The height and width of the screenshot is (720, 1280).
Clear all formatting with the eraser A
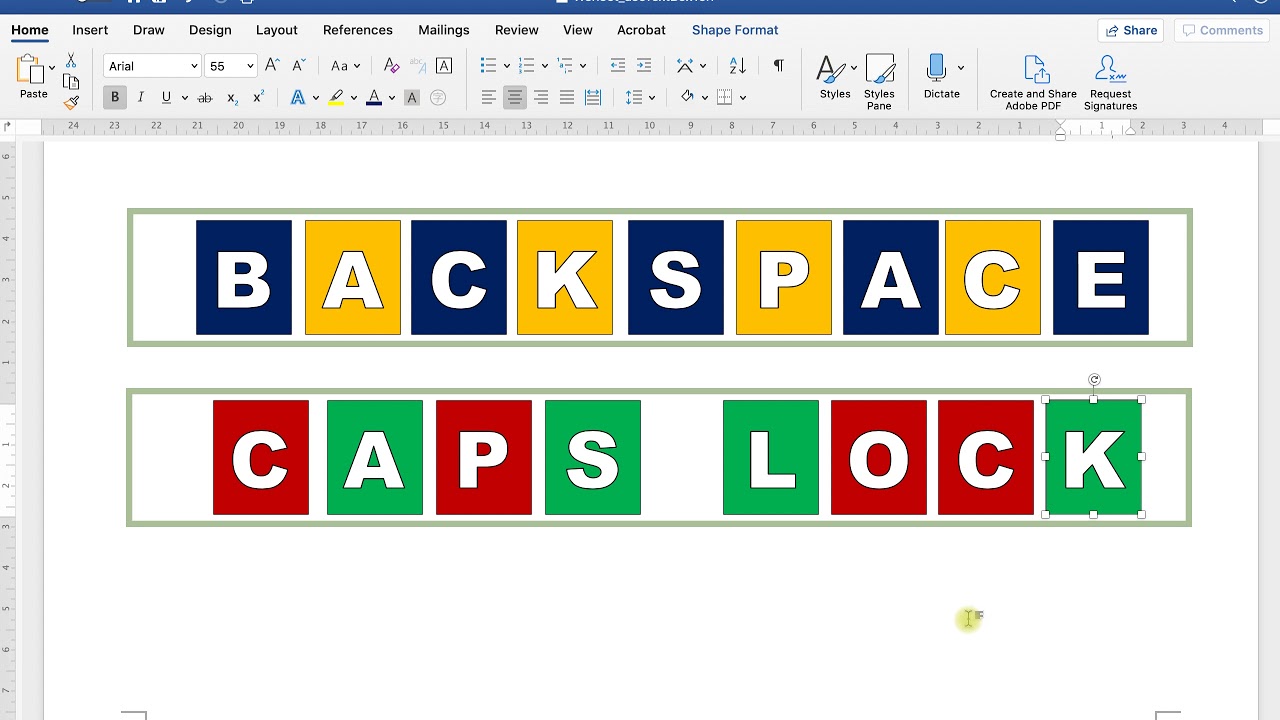point(392,66)
